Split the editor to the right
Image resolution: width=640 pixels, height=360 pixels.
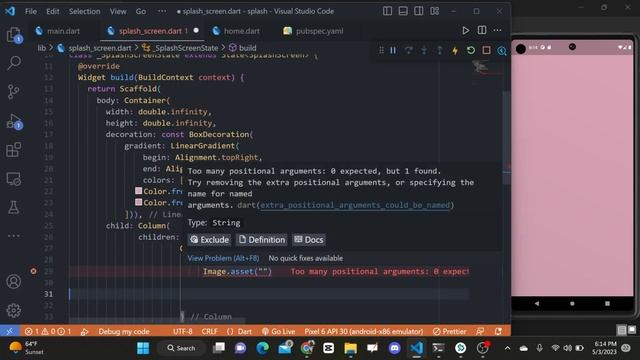click(482, 30)
